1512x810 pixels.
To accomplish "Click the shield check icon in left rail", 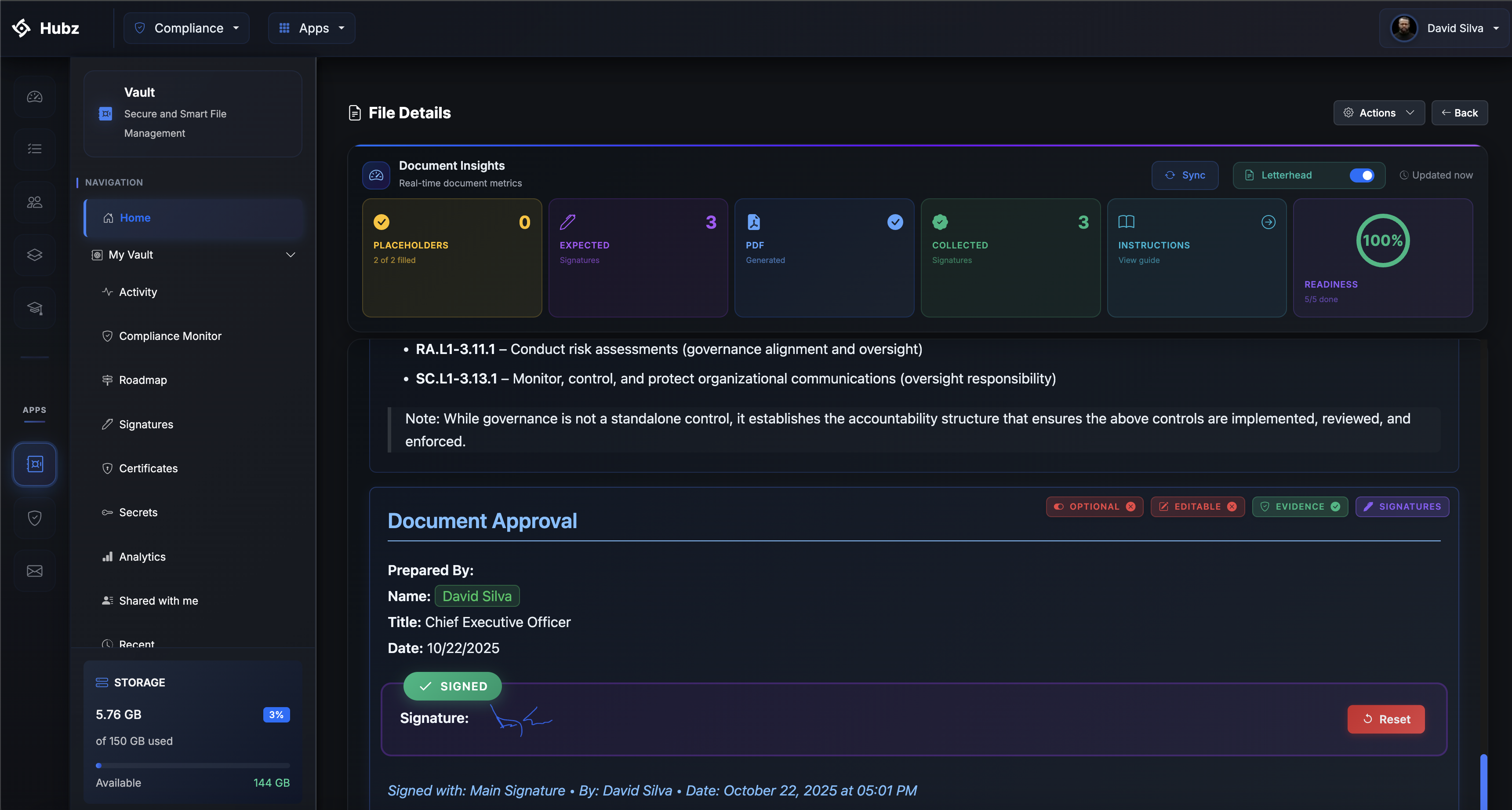I will [35, 518].
